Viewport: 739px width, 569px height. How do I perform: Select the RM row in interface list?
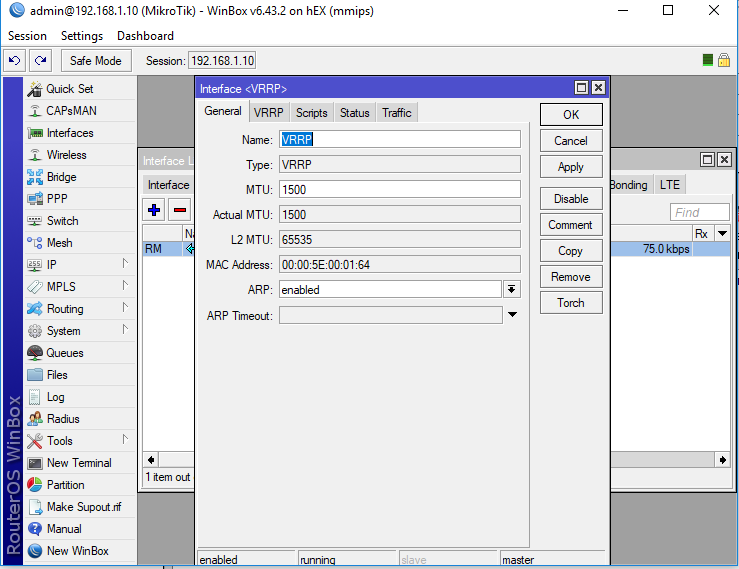[168, 249]
